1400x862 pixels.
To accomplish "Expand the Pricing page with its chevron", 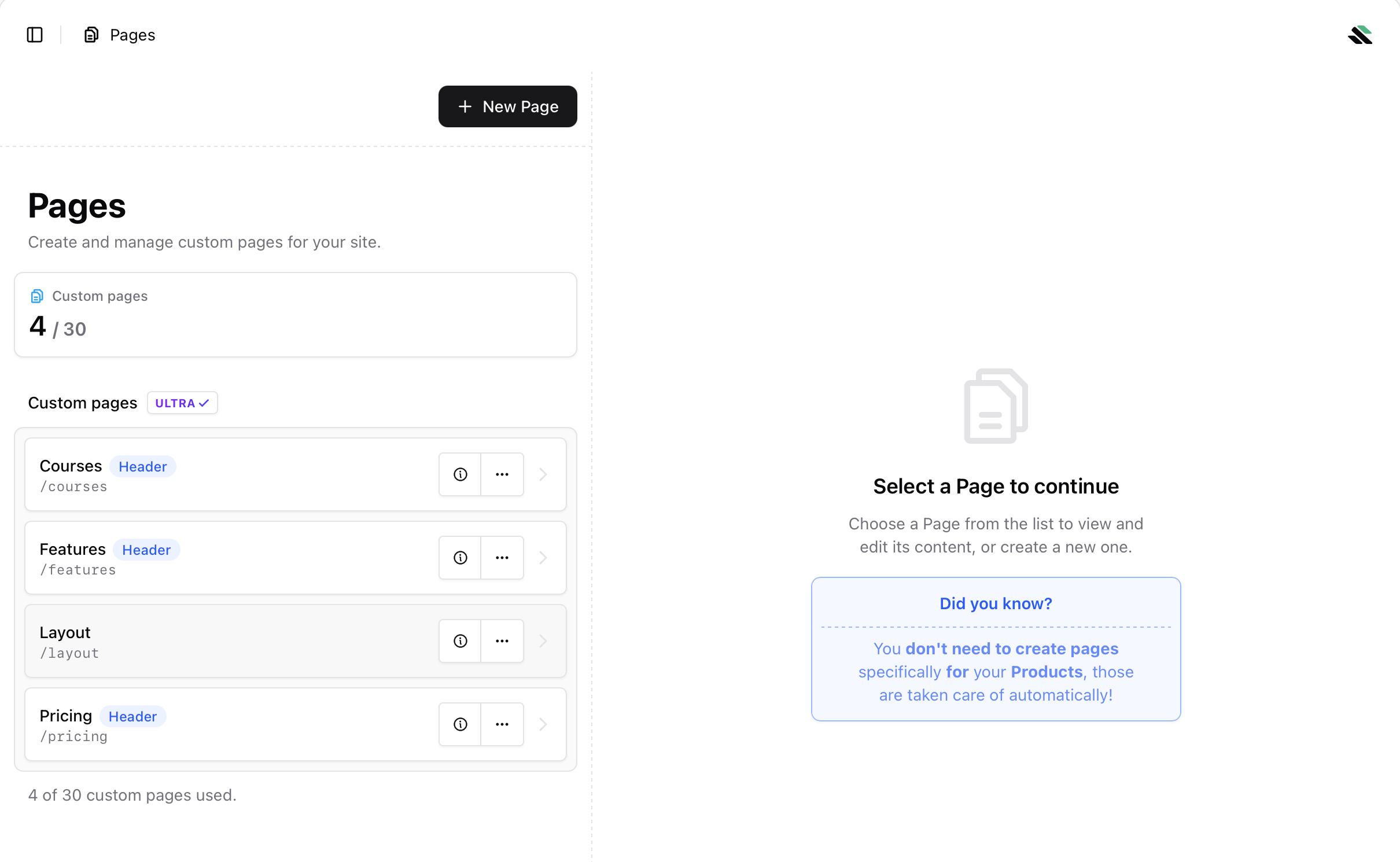I will coord(543,724).
